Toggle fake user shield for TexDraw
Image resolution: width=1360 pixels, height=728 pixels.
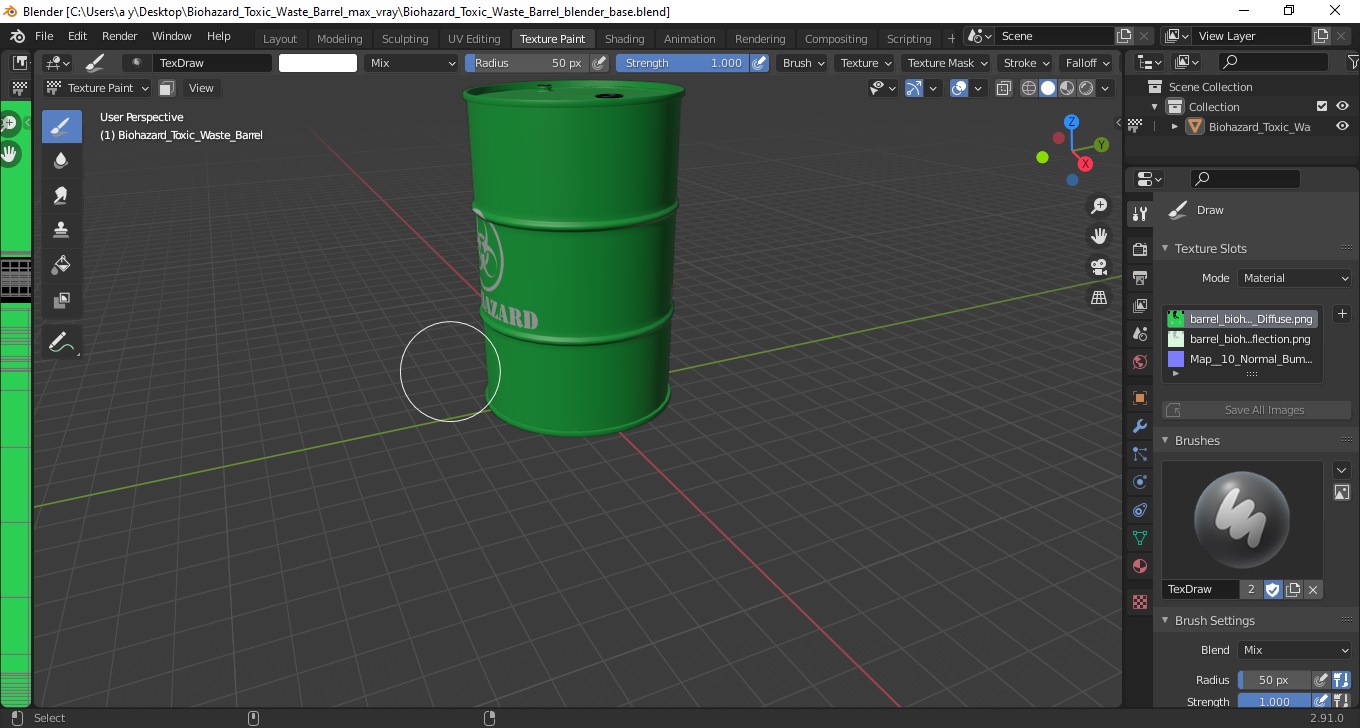click(1273, 589)
